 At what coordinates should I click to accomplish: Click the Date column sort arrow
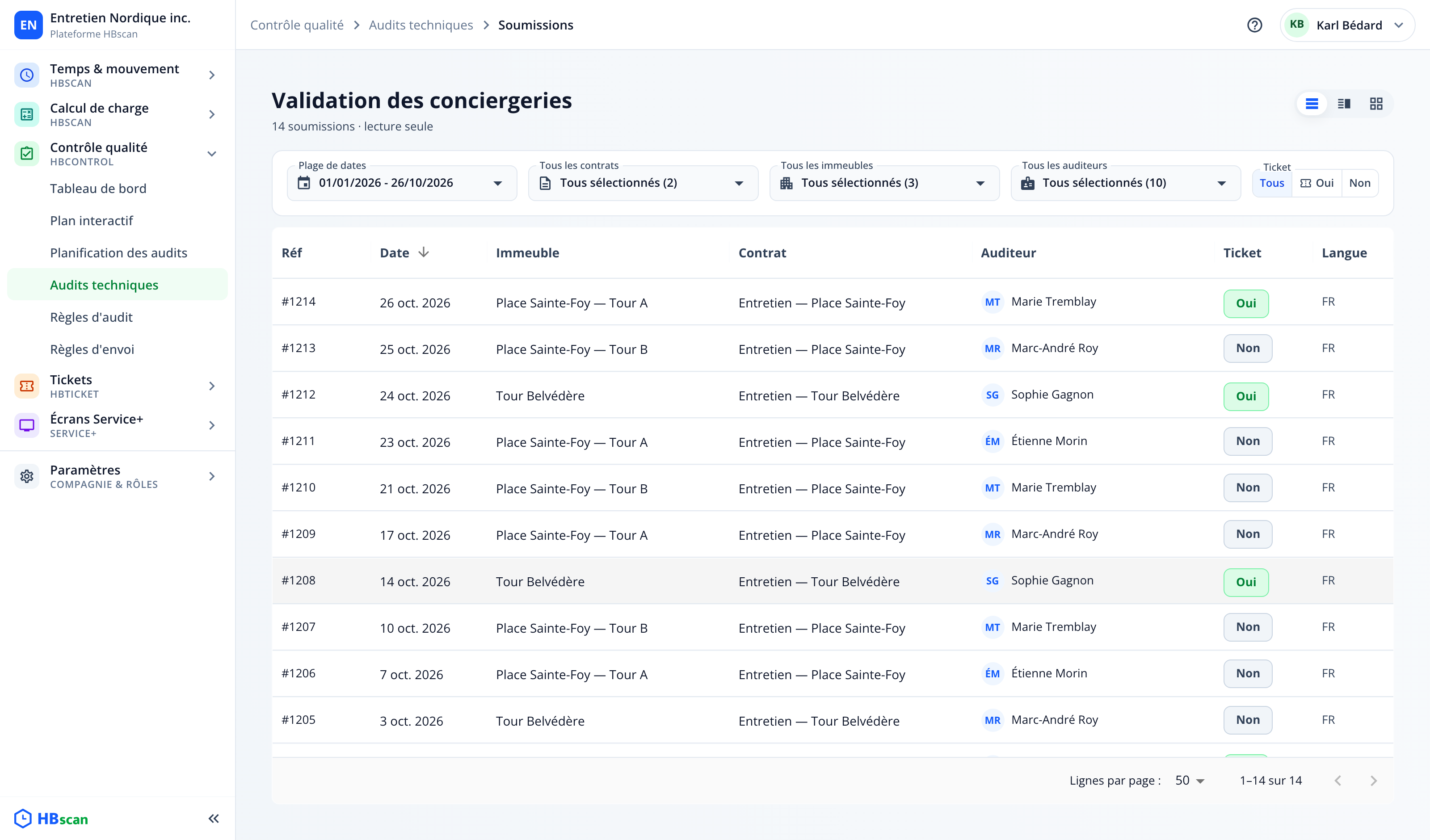coord(423,252)
